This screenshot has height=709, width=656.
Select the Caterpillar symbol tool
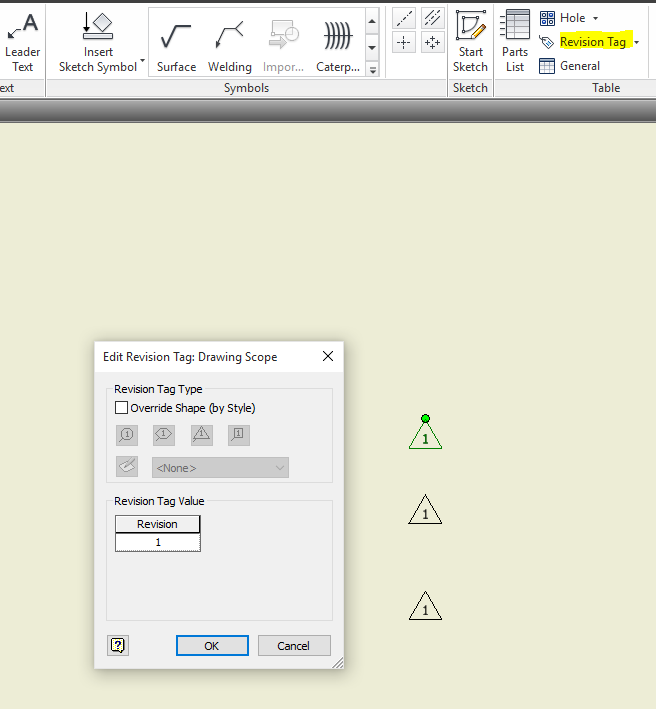coord(338,48)
